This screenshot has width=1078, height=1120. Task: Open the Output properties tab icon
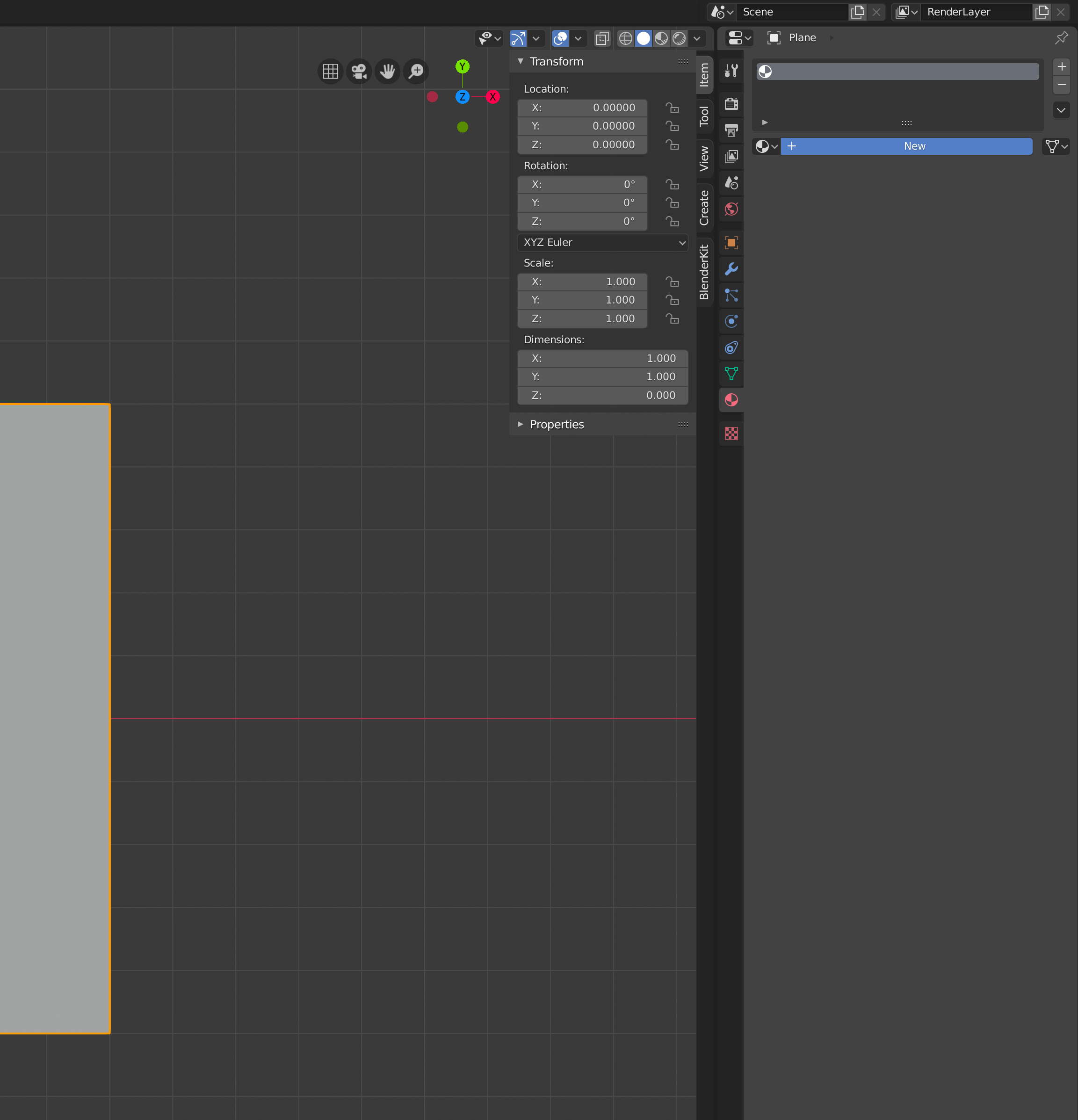coord(731,130)
